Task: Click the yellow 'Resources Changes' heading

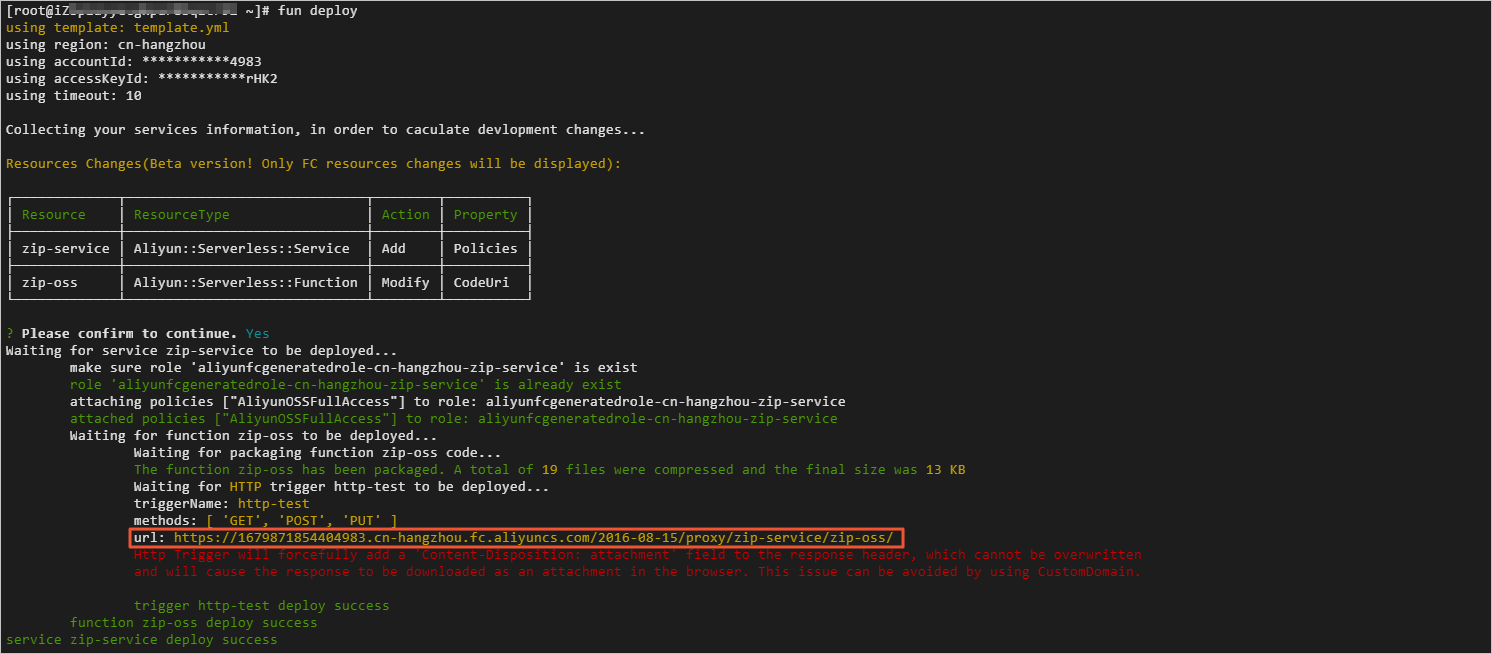Action: coord(314,164)
